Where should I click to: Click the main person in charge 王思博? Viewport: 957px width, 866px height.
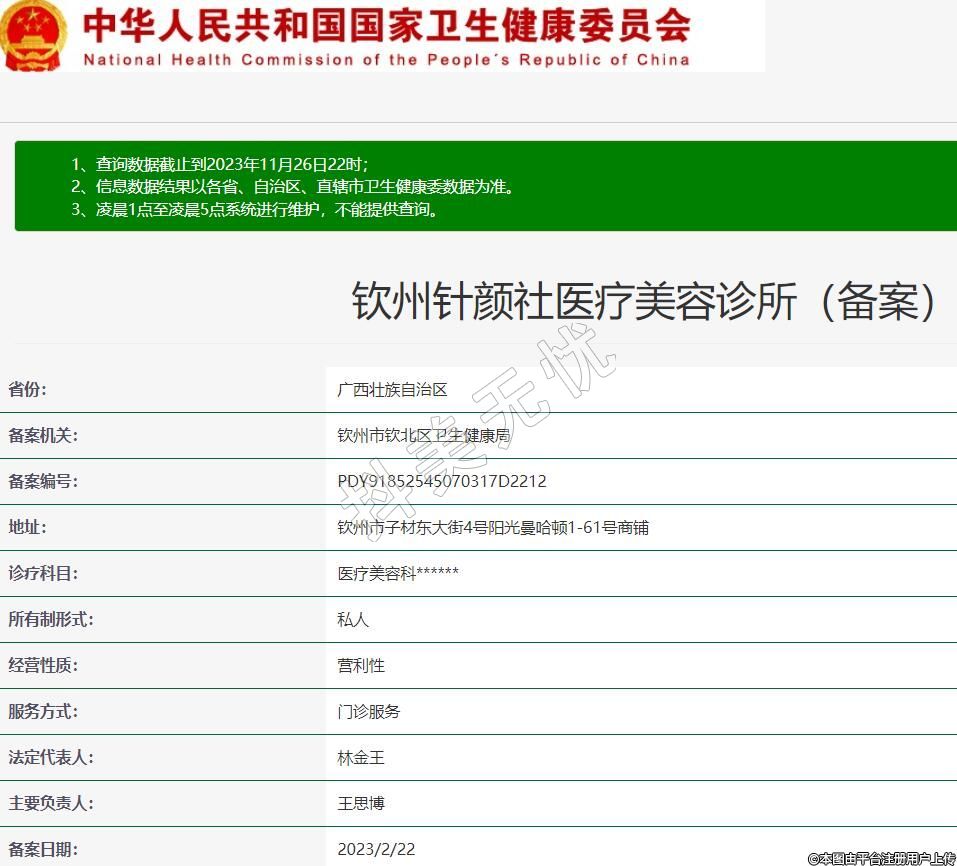[x=361, y=804]
